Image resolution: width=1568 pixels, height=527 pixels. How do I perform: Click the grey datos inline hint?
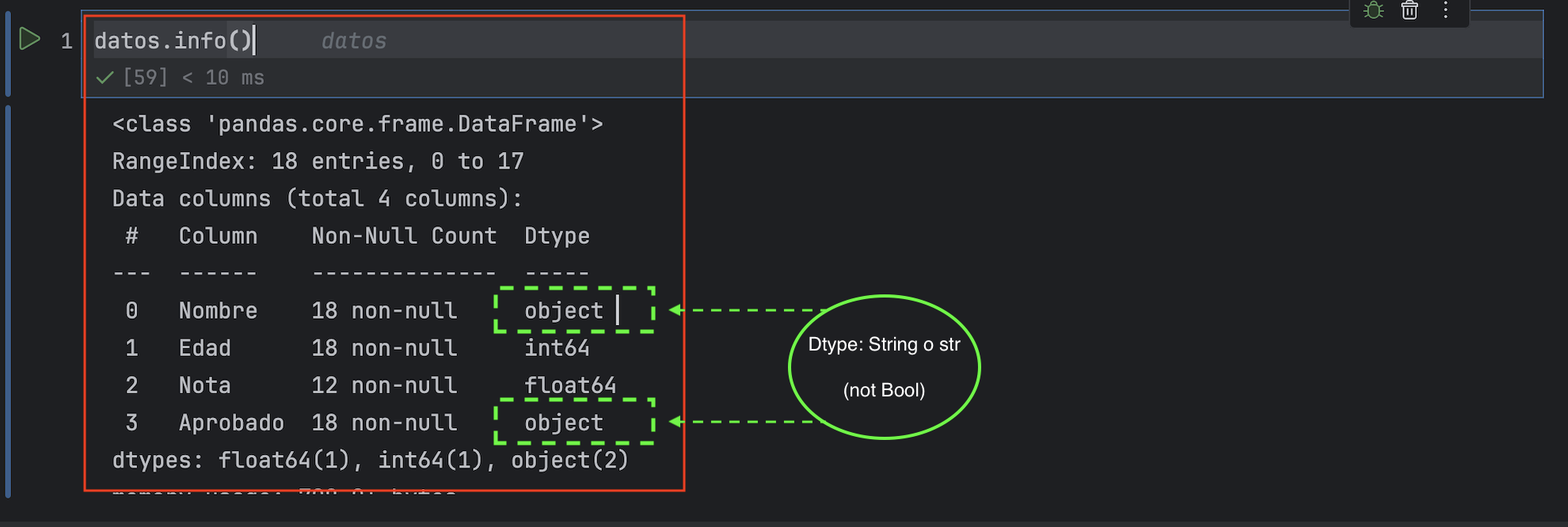354,41
